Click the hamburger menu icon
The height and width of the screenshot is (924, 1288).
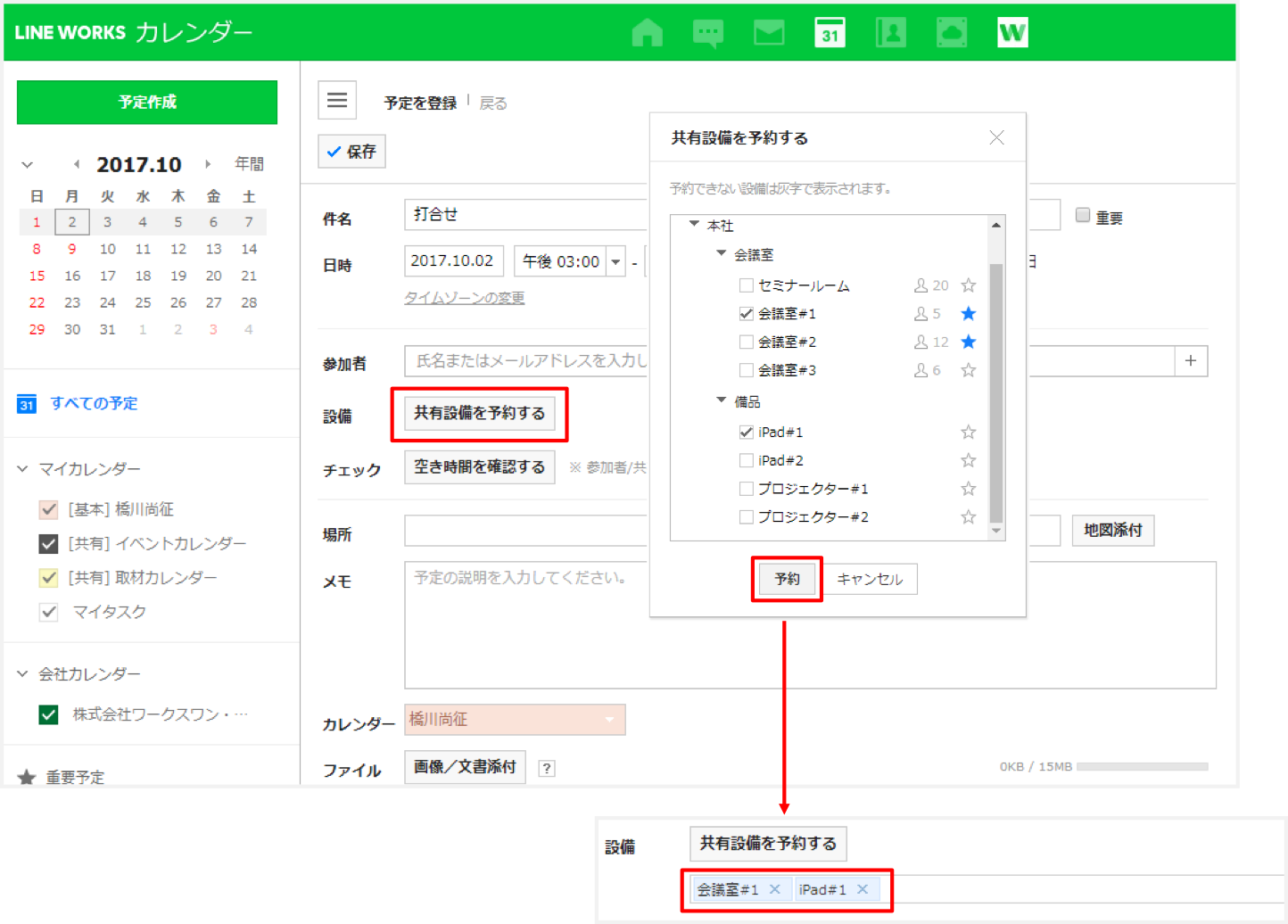[x=337, y=101]
